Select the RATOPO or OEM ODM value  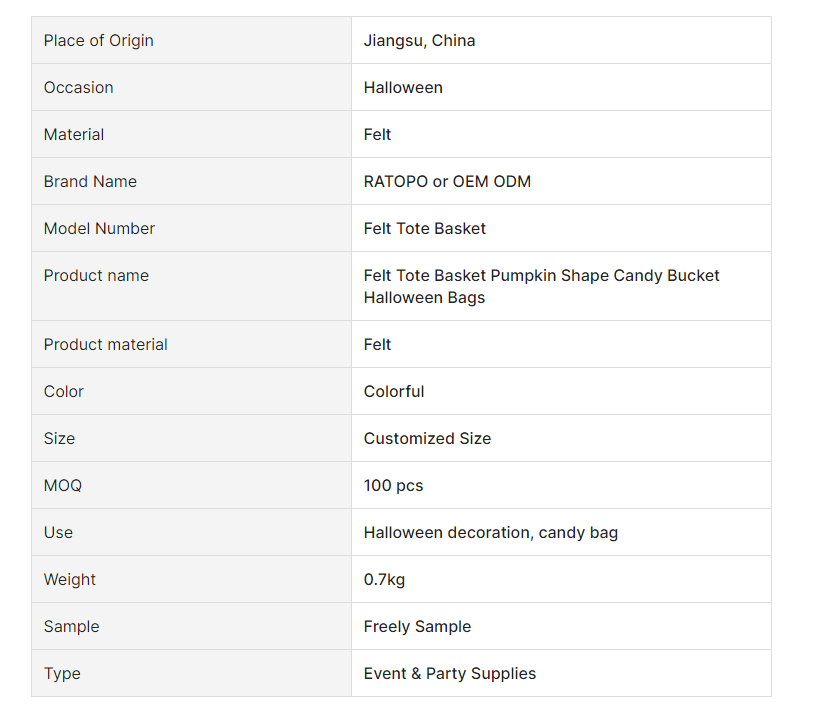tap(447, 182)
